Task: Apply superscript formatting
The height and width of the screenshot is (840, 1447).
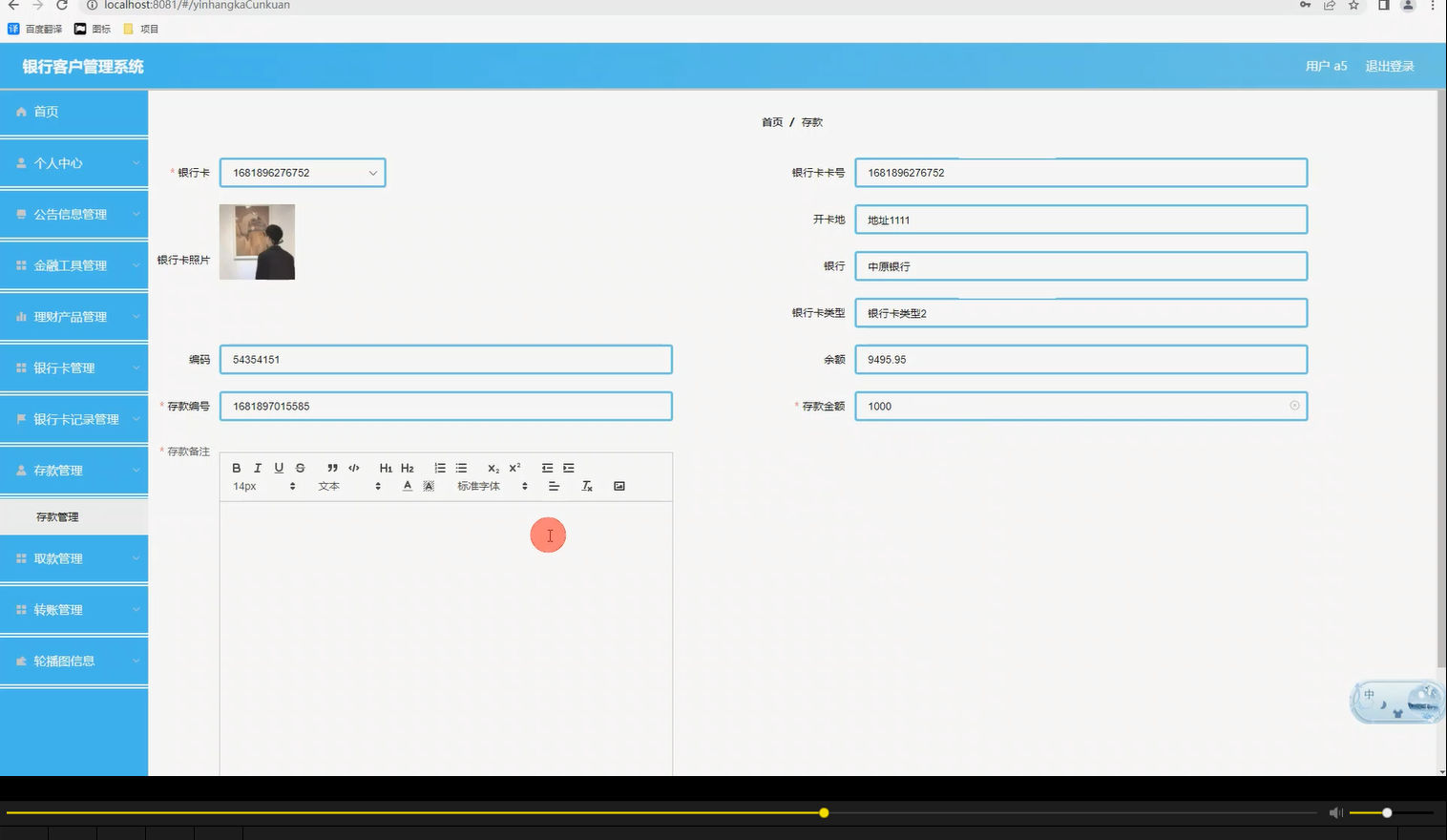Action: [514, 468]
